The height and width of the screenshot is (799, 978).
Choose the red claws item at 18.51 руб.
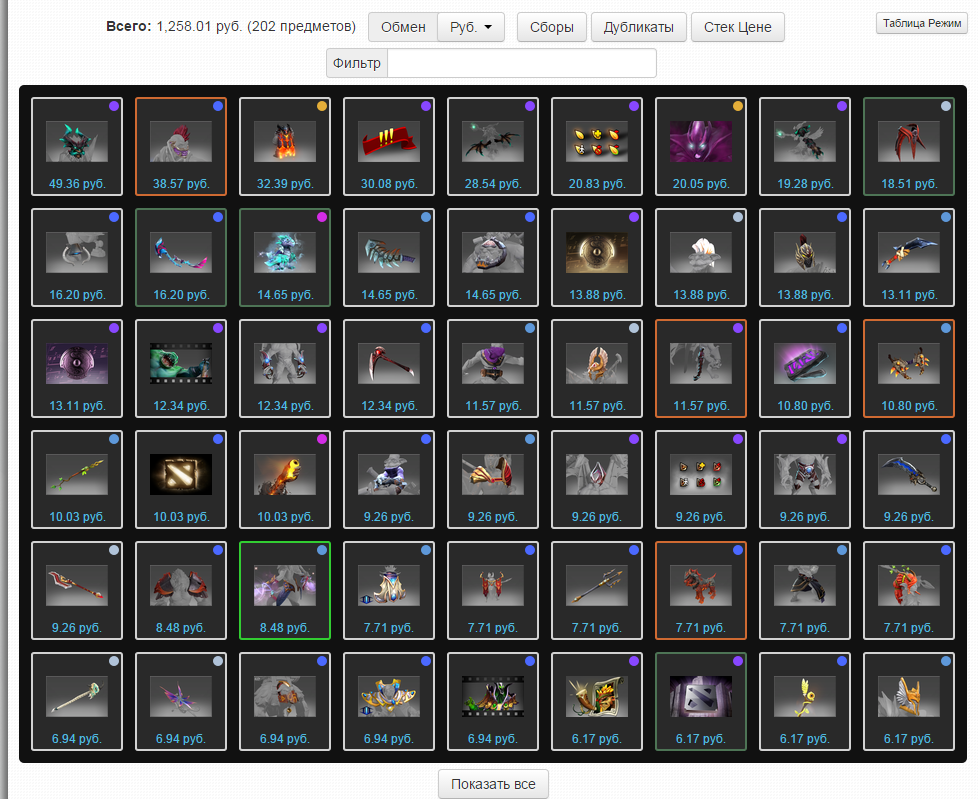coord(909,147)
